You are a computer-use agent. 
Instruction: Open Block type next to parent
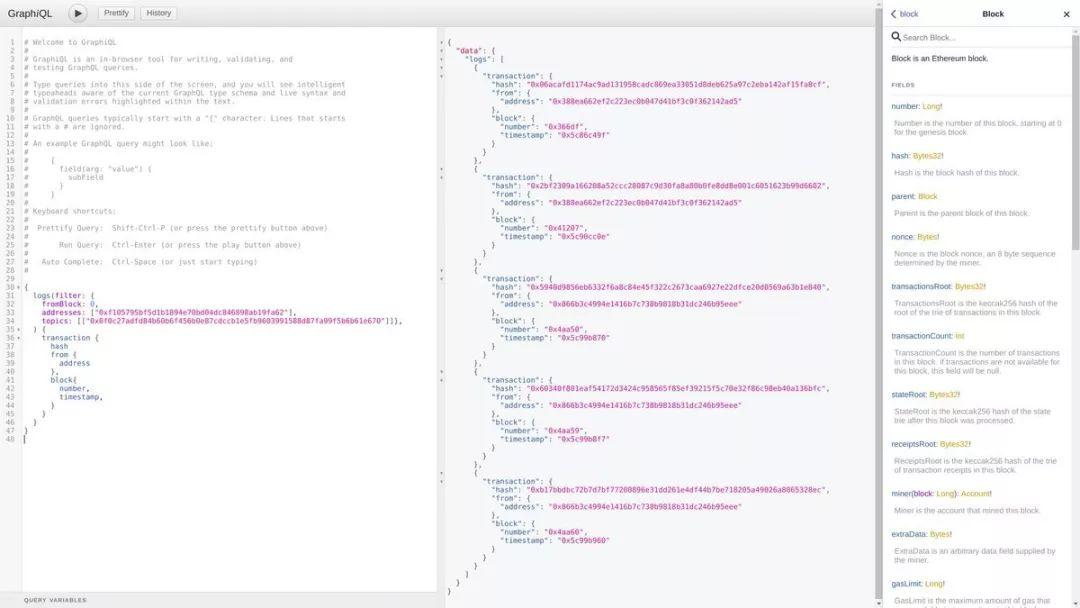click(928, 196)
